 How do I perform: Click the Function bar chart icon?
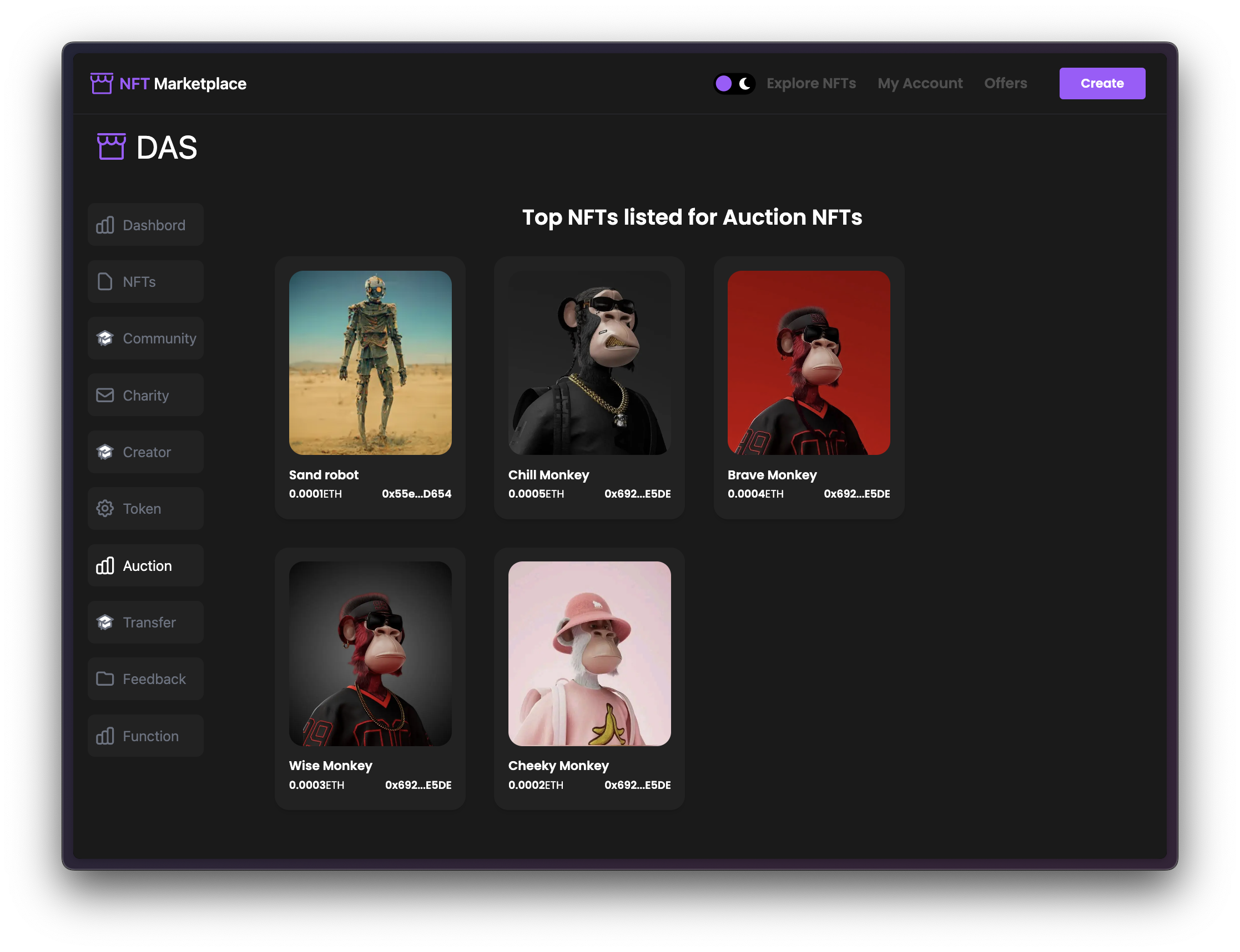(x=105, y=736)
